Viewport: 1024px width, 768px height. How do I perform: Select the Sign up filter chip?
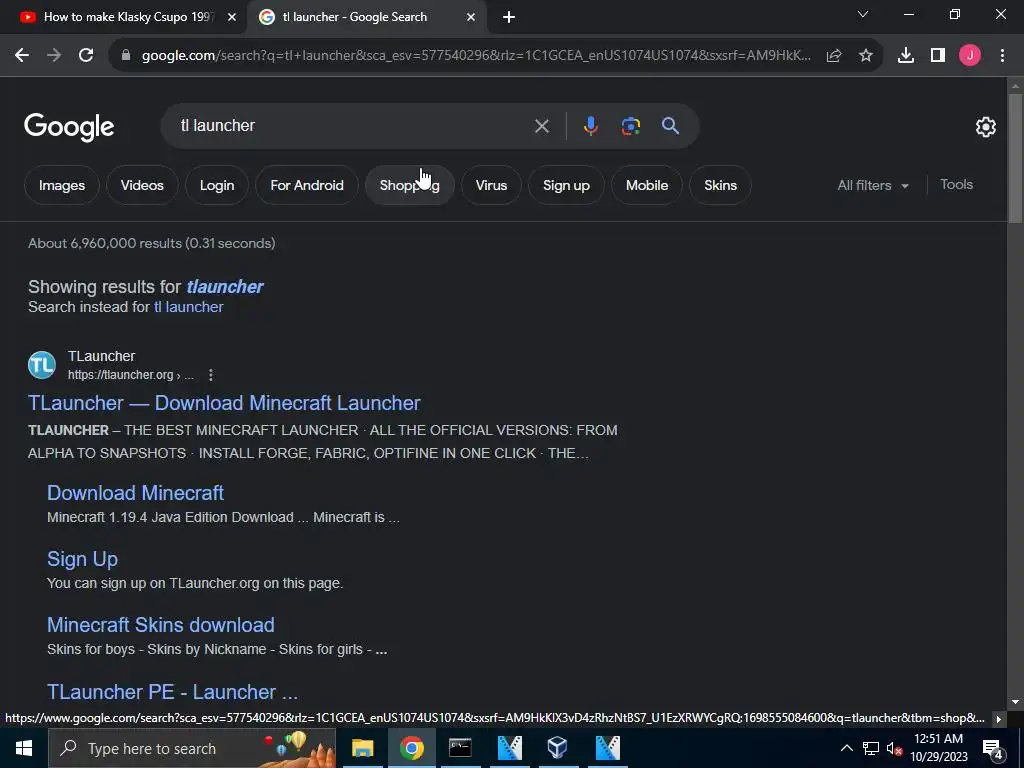[x=566, y=185]
